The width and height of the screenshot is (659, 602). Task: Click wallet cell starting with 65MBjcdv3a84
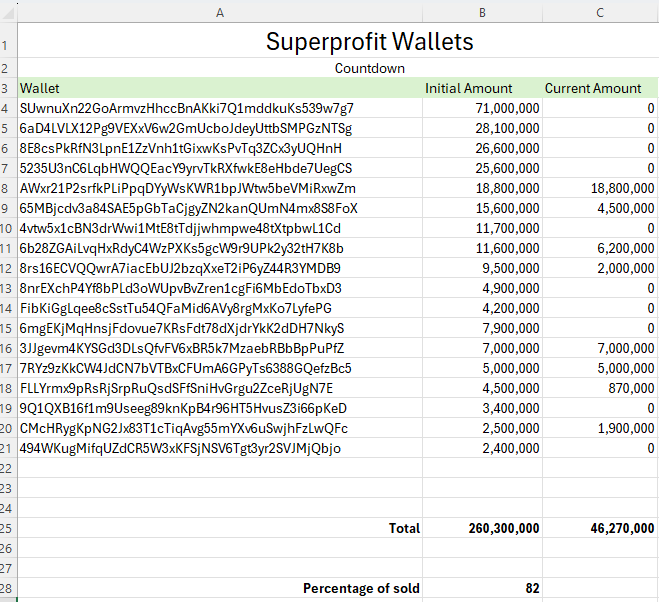coord(220,209)
